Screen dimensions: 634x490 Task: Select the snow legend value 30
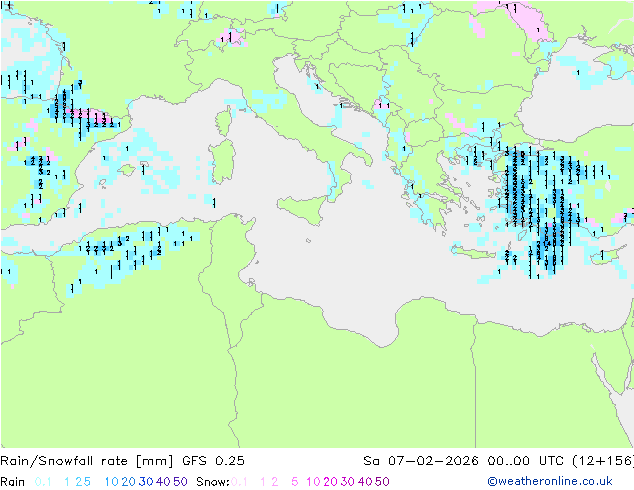click(x=348, y=482)
